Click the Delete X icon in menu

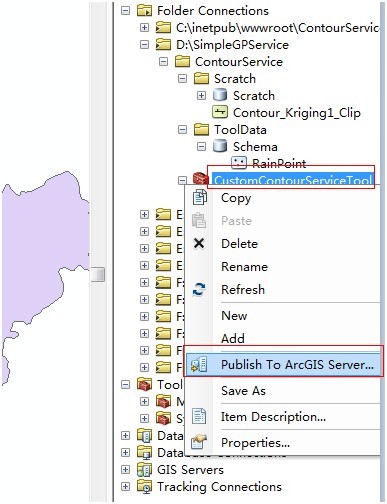tap(199, 244)
